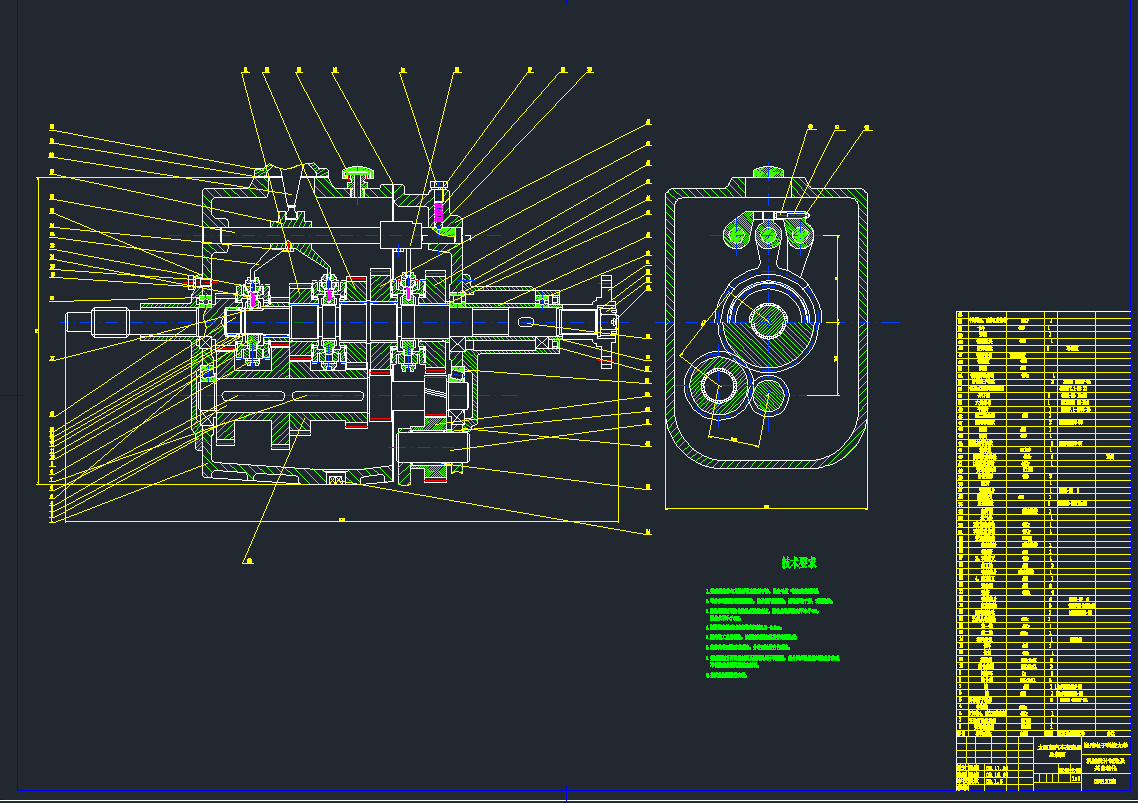Click the output flange on the shaft's right end
Screen dimensions: 1138x803
point(605,321)
